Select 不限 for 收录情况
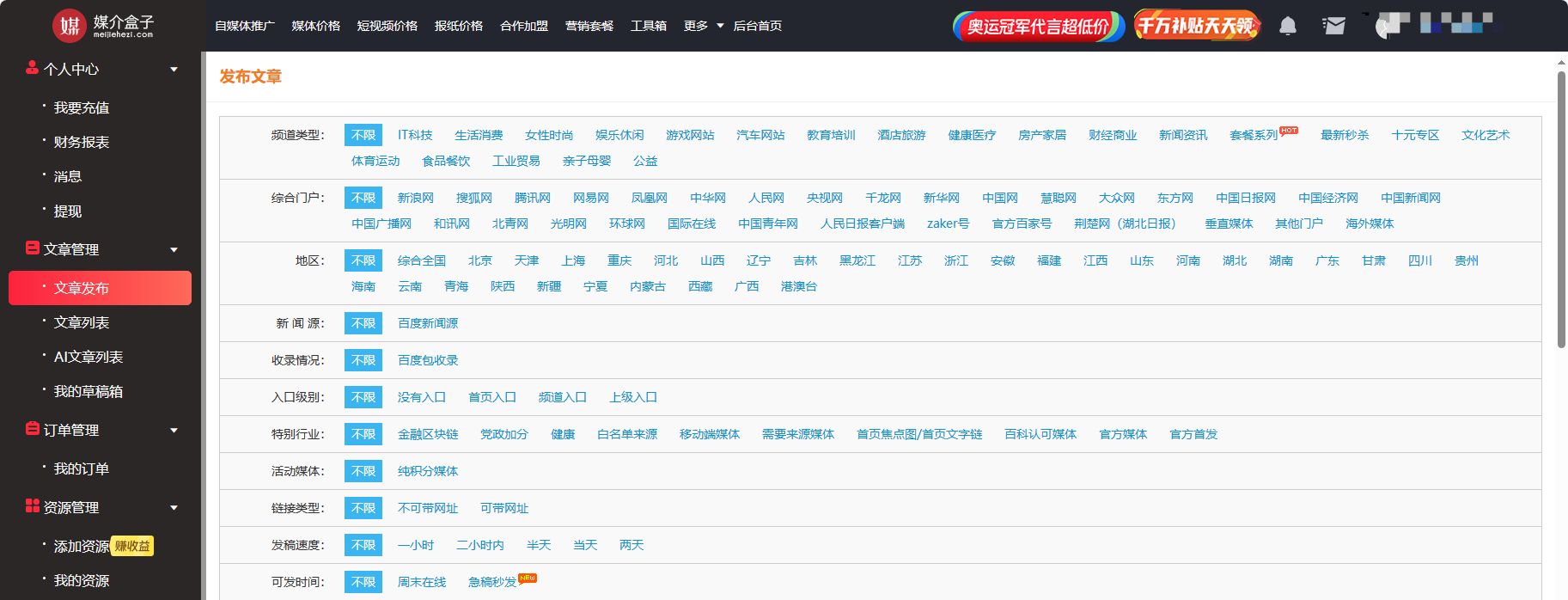 click(363, 360)
